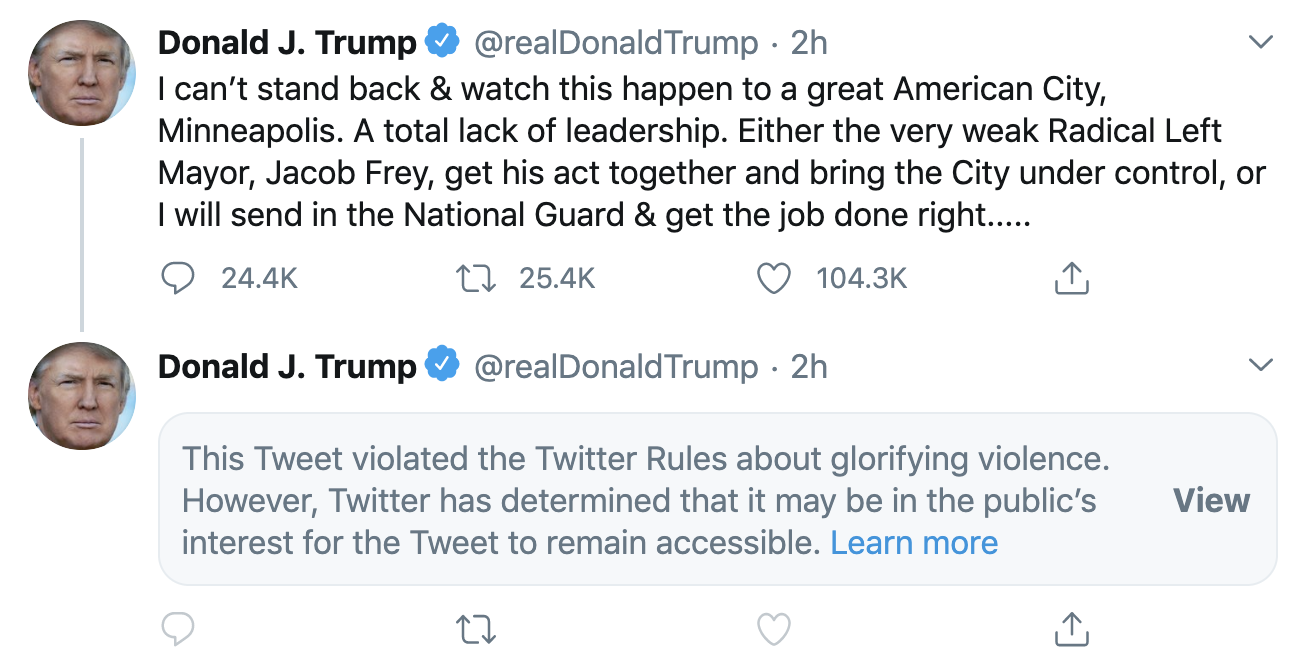Image resolution: width=1308 pixels, height=666 pixels.
Task: Open the first tweet's chevron menu
Action: [x=1262, y=43]
